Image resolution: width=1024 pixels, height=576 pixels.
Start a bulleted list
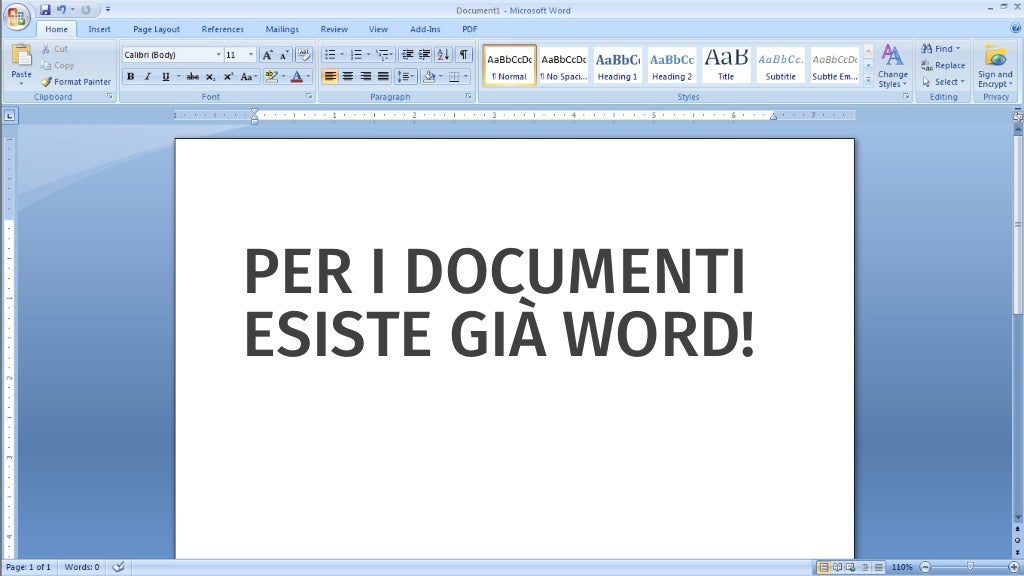330,55
